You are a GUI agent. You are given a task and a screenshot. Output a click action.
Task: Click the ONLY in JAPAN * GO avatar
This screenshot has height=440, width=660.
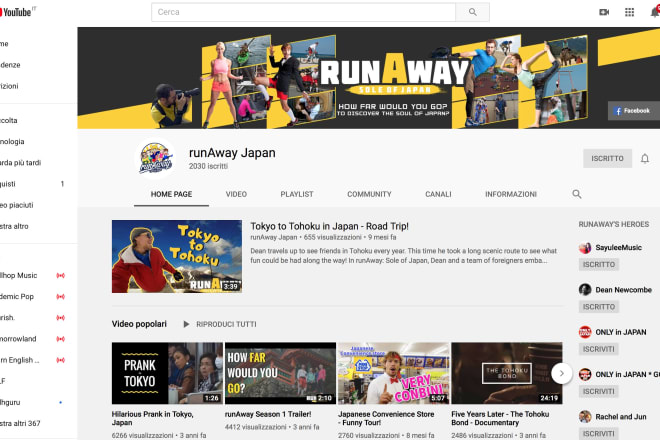click(x=585, y=374)
